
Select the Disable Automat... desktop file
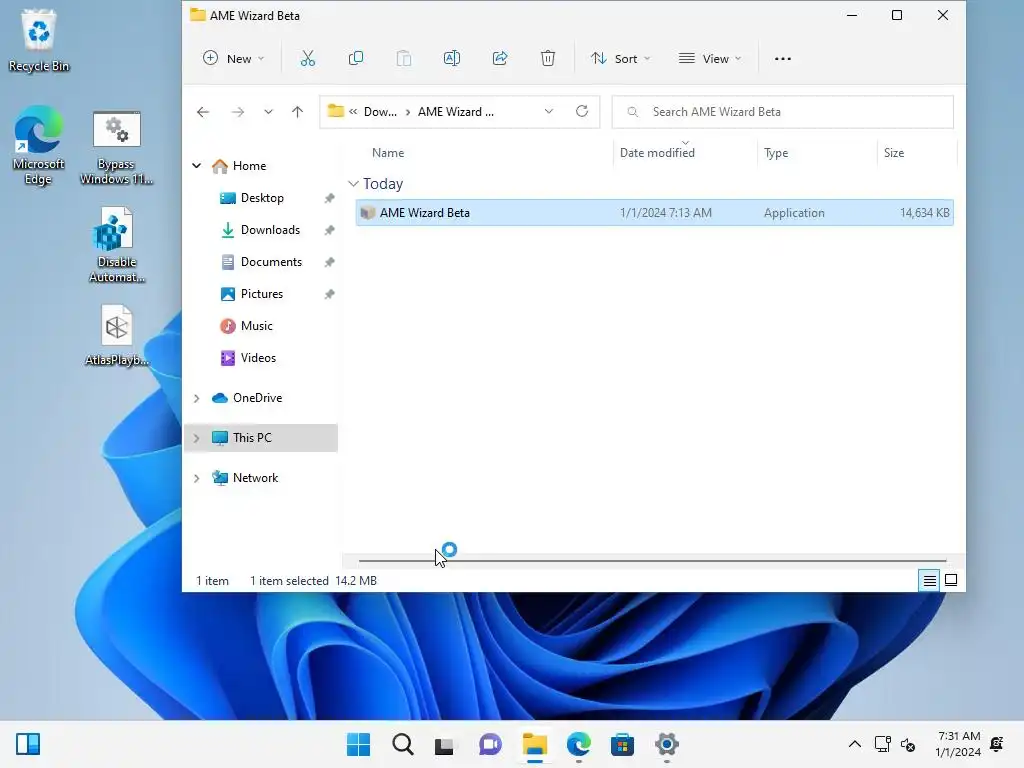(116, 245)
